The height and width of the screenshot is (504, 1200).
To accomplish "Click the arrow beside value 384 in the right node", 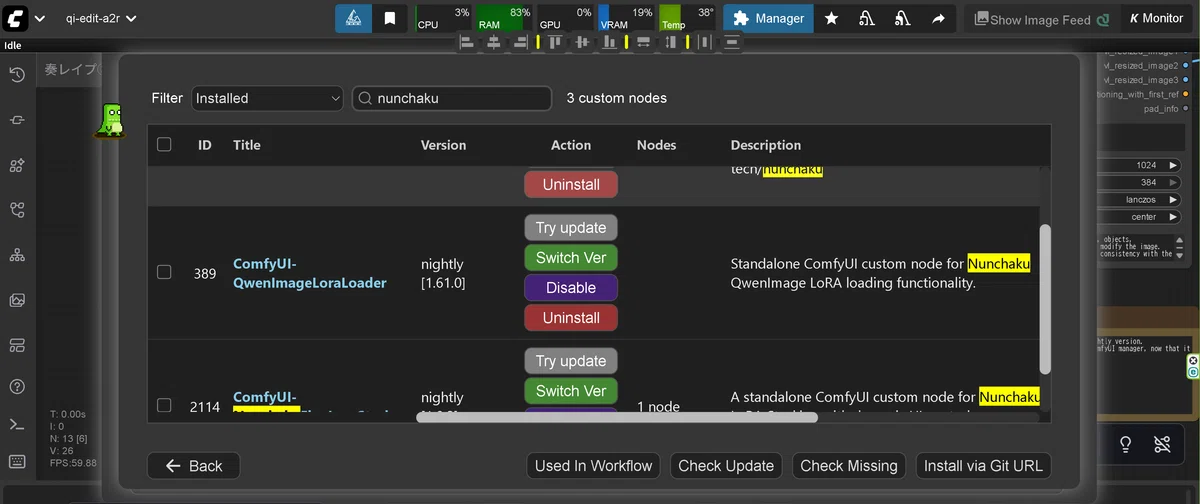I will click(1175, 182).
